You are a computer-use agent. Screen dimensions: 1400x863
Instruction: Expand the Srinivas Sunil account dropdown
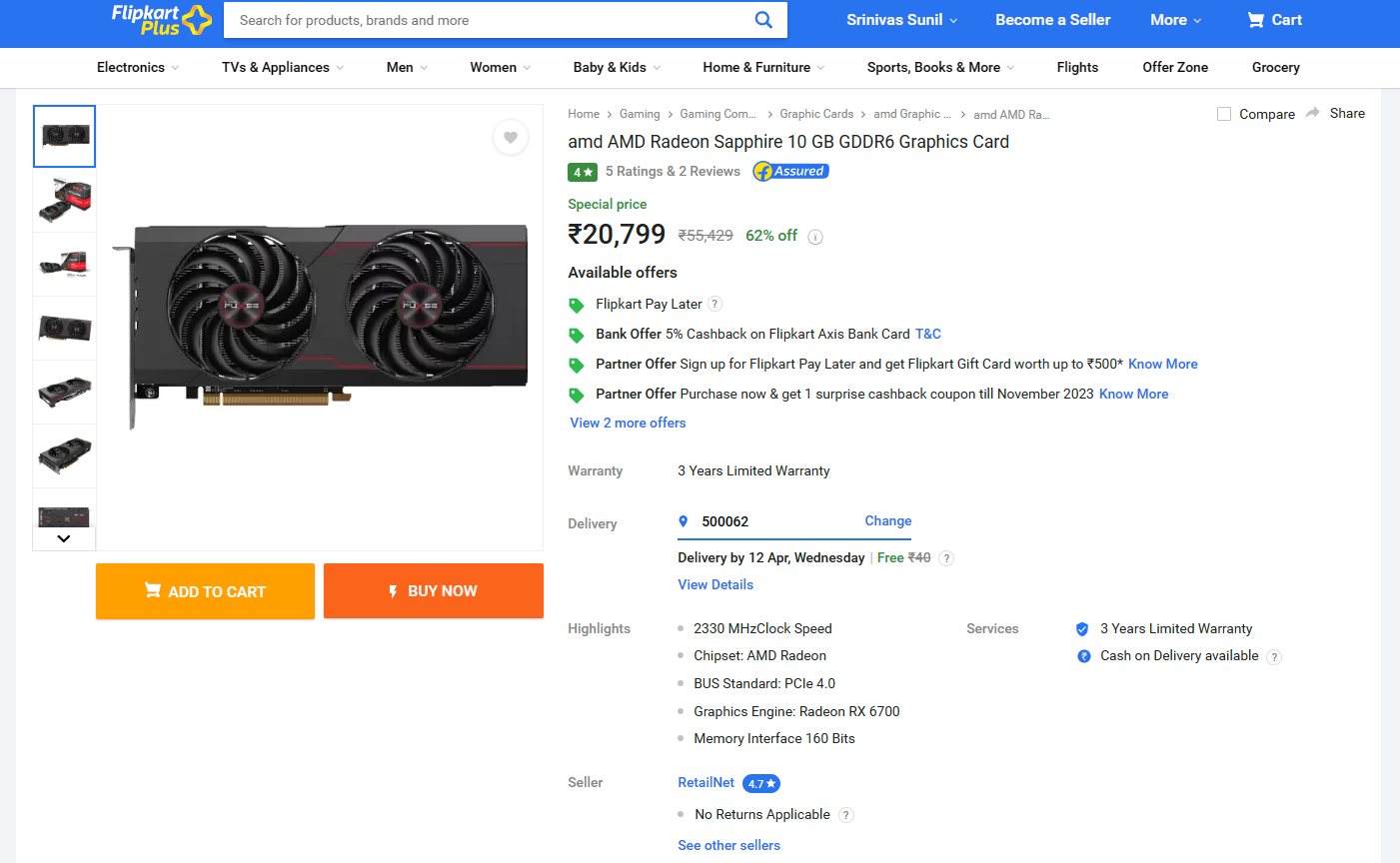902,20
